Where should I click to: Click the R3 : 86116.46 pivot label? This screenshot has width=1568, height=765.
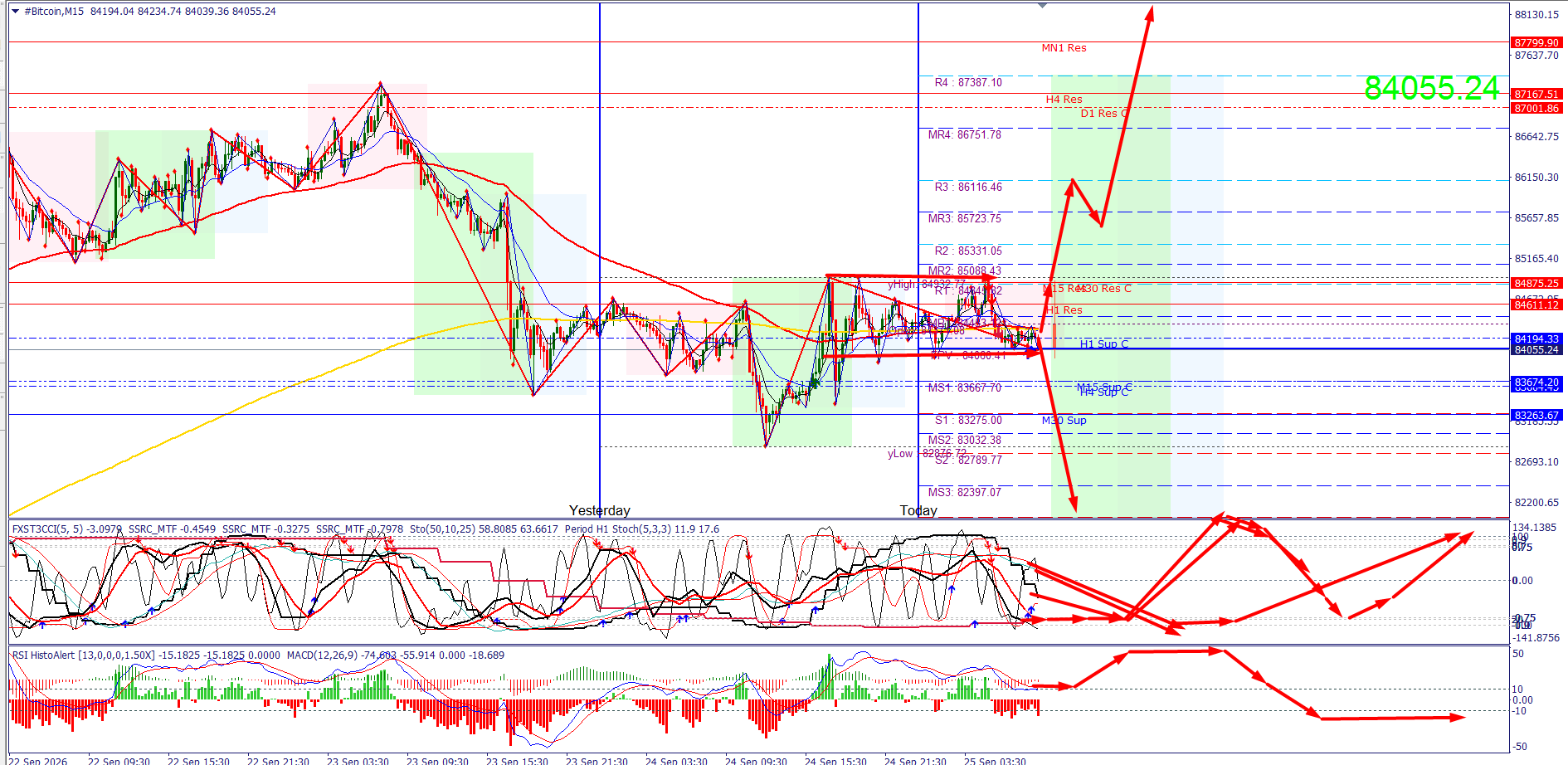(x=968, y=187)
